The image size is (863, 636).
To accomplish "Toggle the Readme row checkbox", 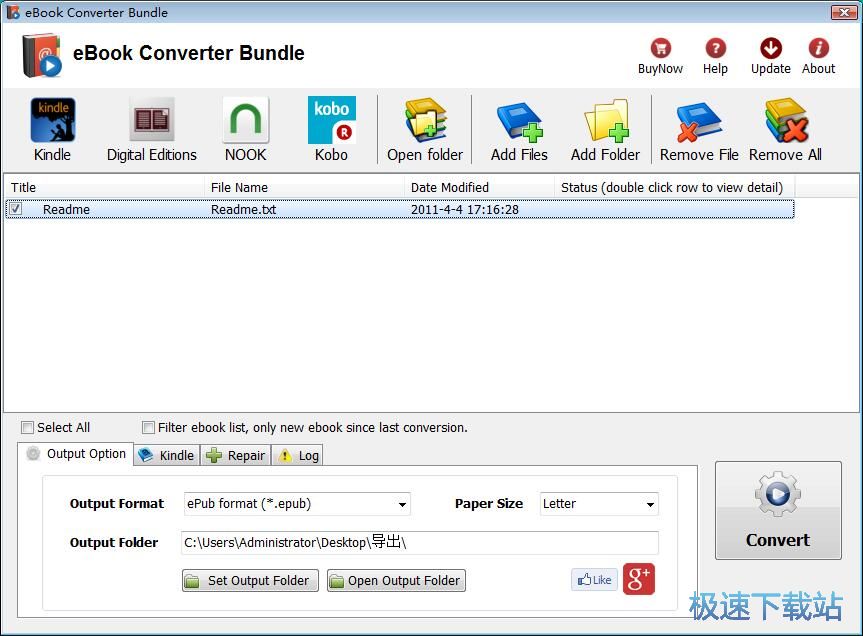I will click(x=16, y=209).
